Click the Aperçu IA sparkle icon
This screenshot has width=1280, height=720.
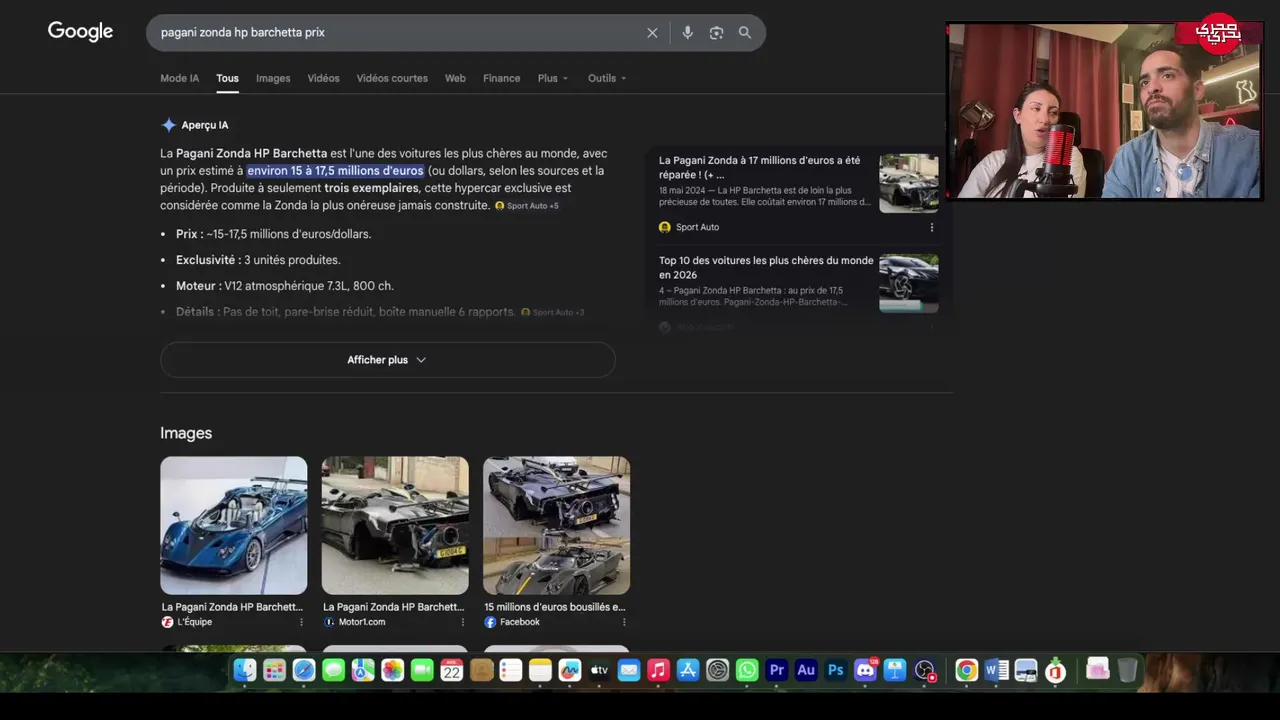pos(169,125)
